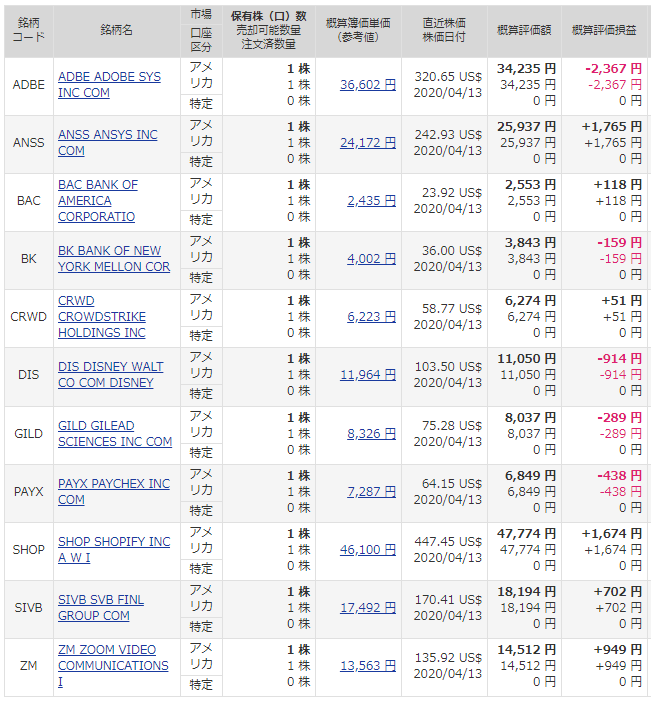Open CRWD CROWDSTRIKE HOLDINGS INC link
Screen dimensions: 651x702
(x=102, y=317)
